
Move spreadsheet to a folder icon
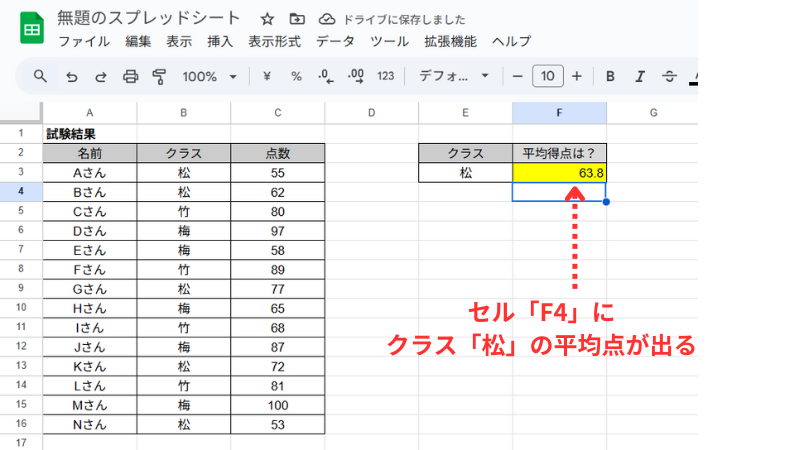pos(297,19)
